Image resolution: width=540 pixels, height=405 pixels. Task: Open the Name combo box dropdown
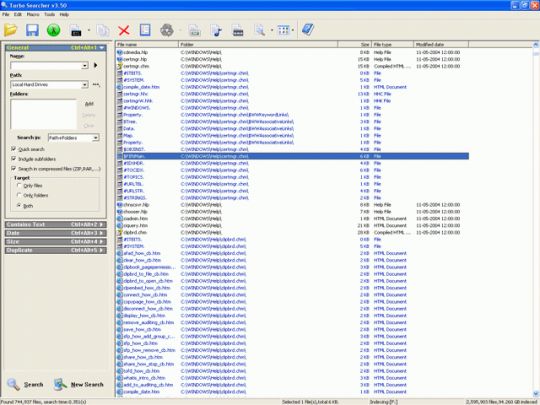point(85,65)
